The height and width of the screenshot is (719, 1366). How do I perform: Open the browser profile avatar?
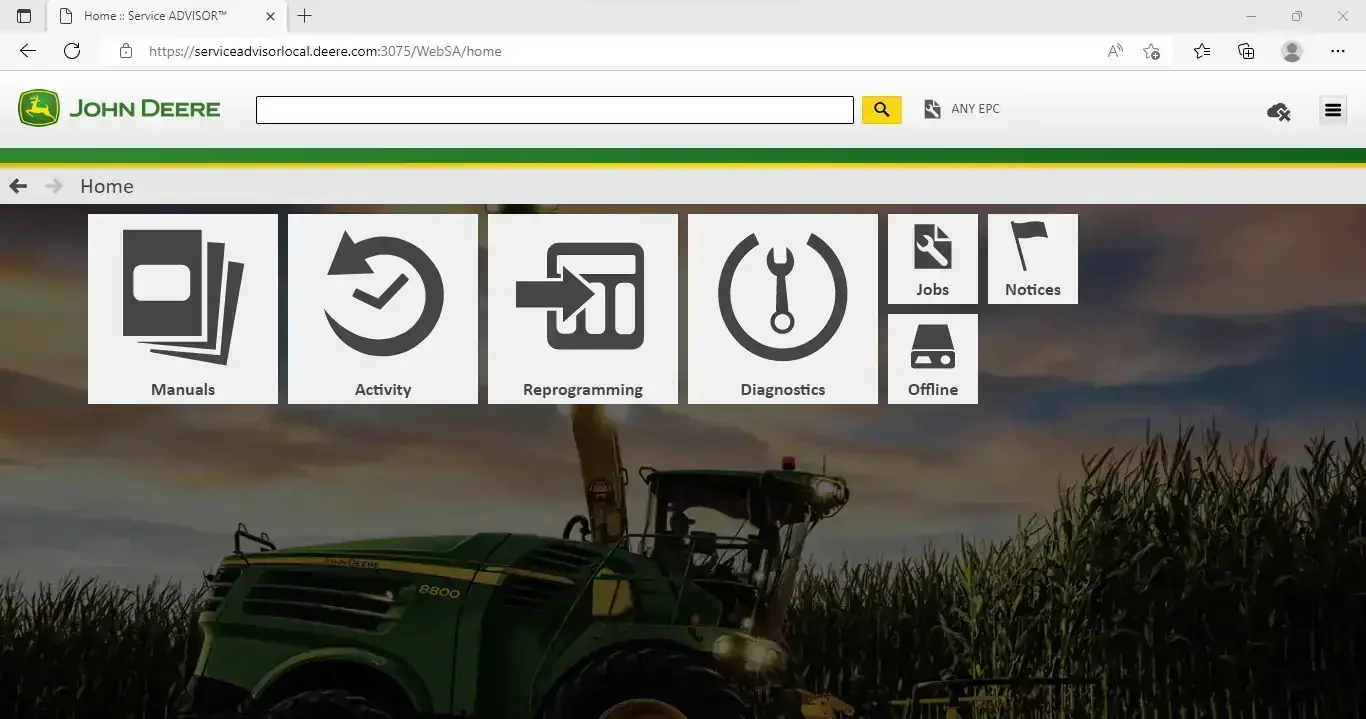(x=1292, y=51)
